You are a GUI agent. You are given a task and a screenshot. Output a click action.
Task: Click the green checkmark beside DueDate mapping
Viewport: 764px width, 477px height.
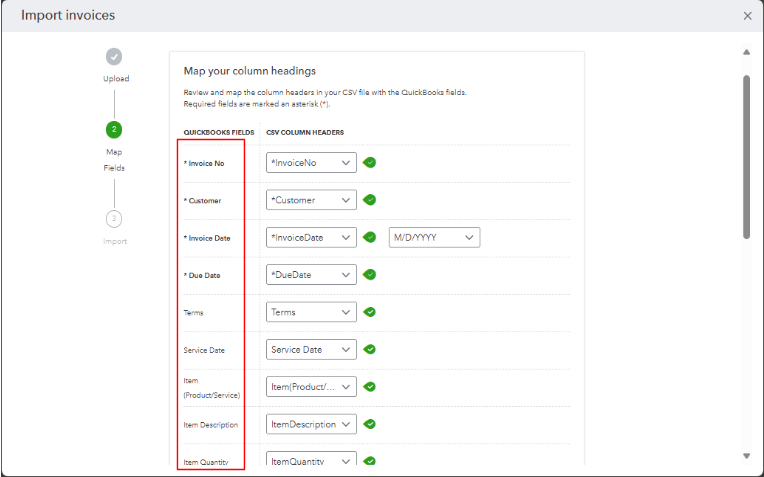coord(370,275)
